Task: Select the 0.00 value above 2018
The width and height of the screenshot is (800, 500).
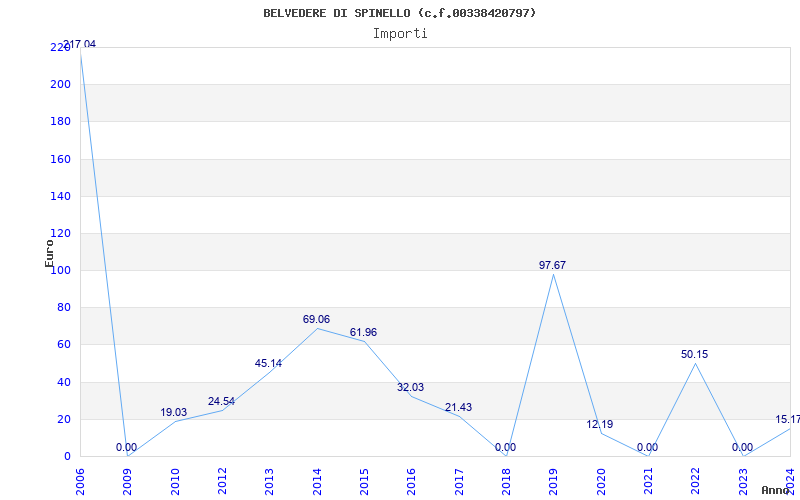Action: 505,447
